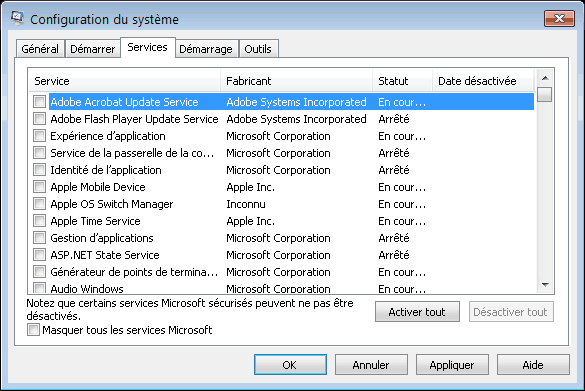Click Arrêté status of Adobe Flash Player
Viewport: 585px width, 391px height.
click(x=394, y=119)
